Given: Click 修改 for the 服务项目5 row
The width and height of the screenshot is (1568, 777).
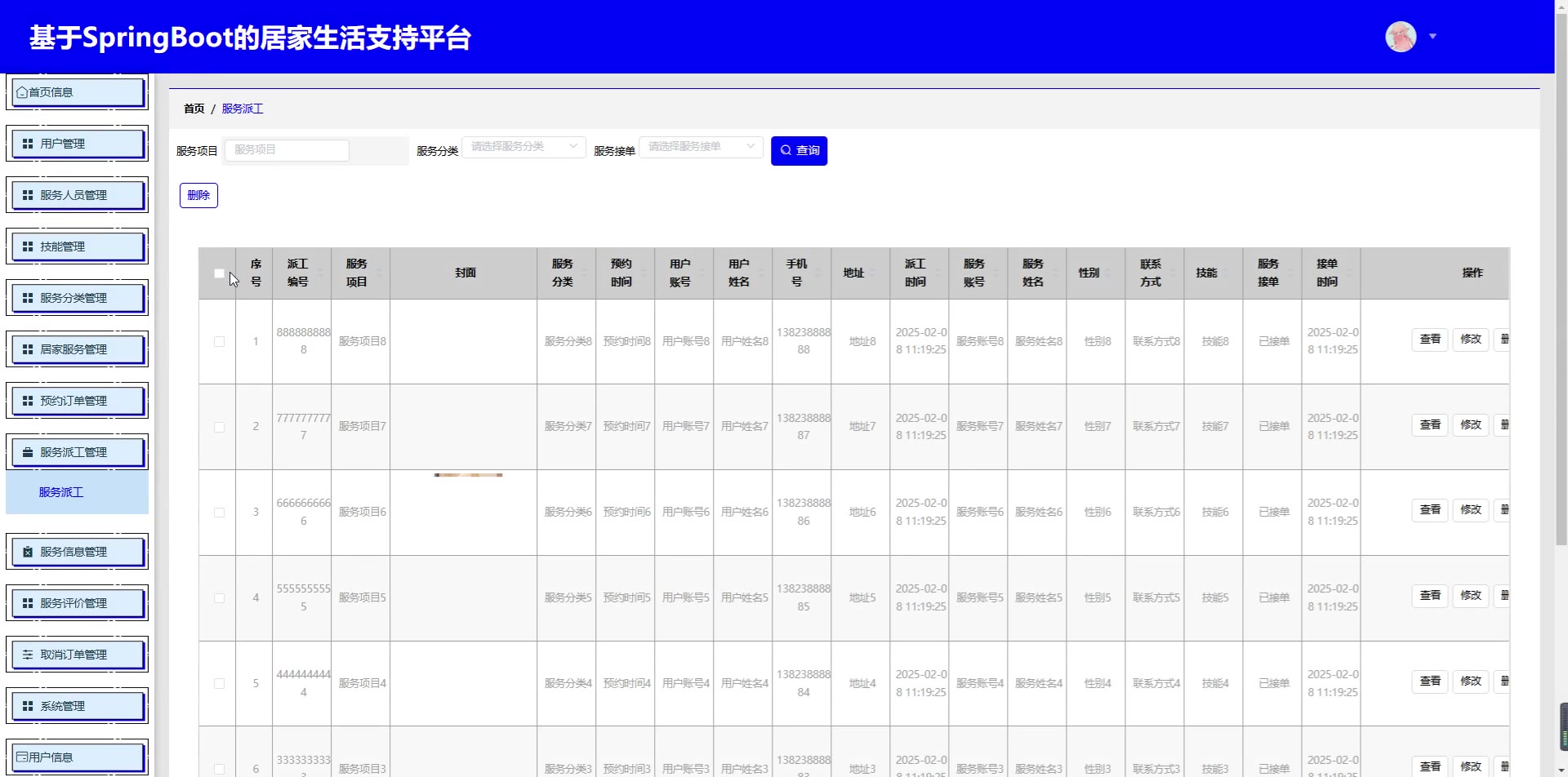Looking at the screenshot, I should coord(1471,596).
